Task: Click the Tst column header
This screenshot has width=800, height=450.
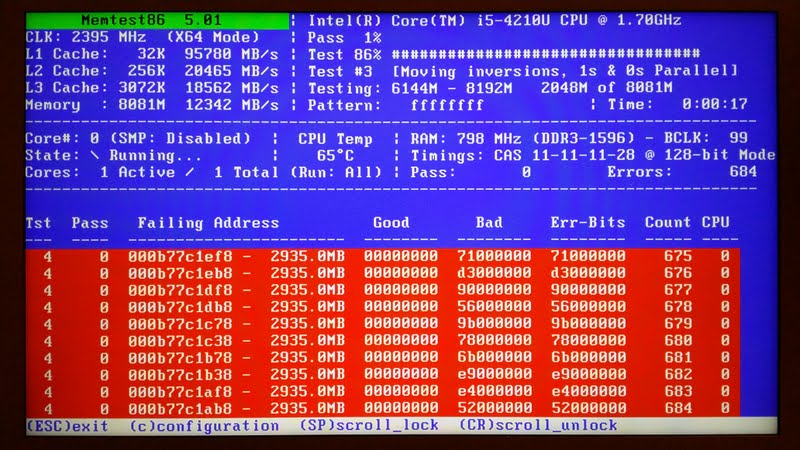Action: point(38,223)
